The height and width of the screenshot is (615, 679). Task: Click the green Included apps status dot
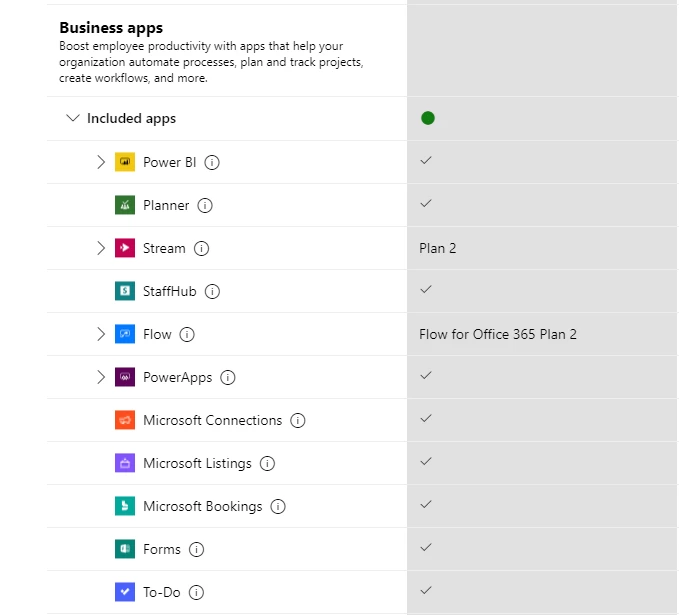click(428, 118)
